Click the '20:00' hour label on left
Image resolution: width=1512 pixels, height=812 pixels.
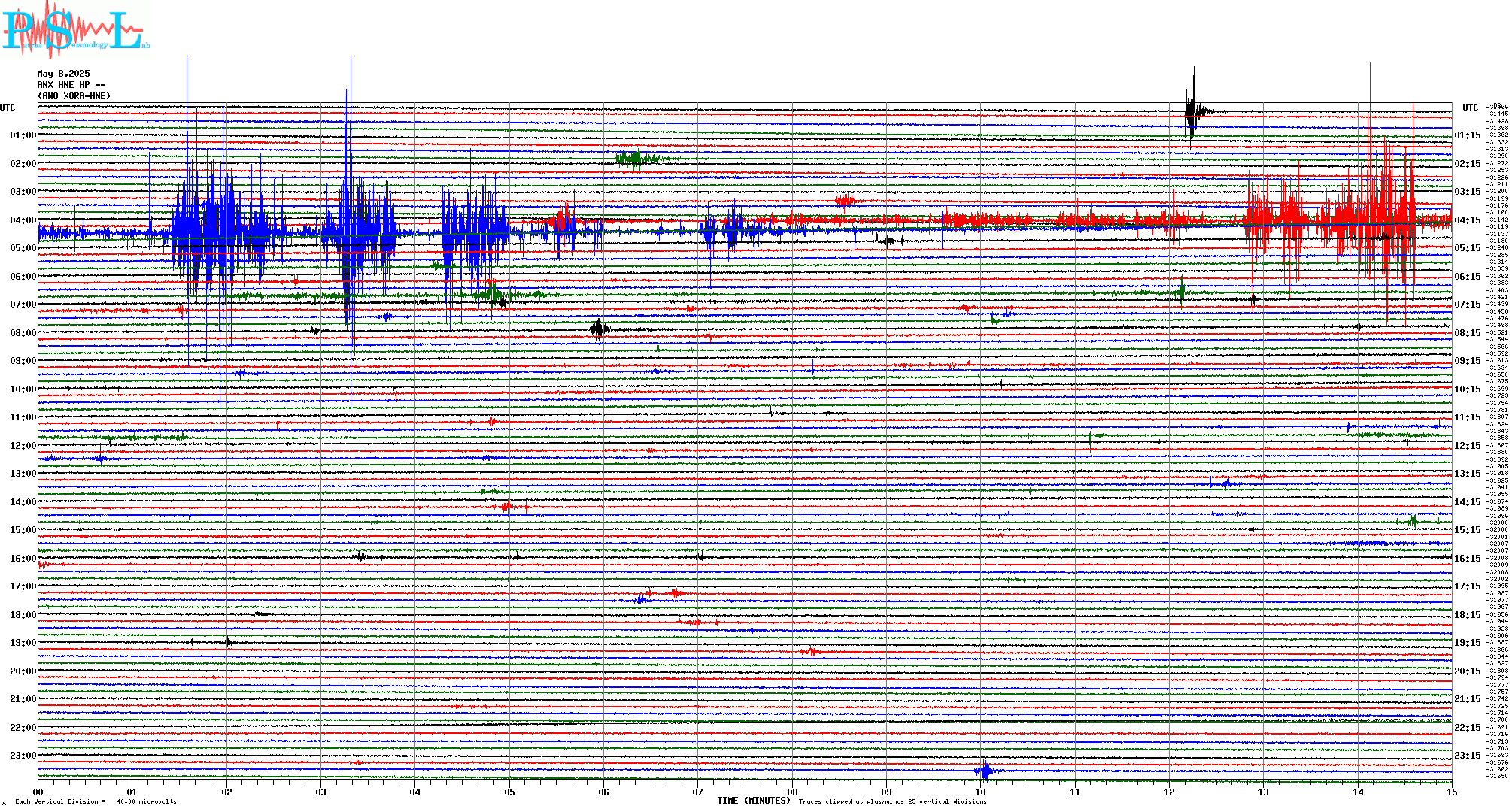pyautogui.click(x=23, y=671)
